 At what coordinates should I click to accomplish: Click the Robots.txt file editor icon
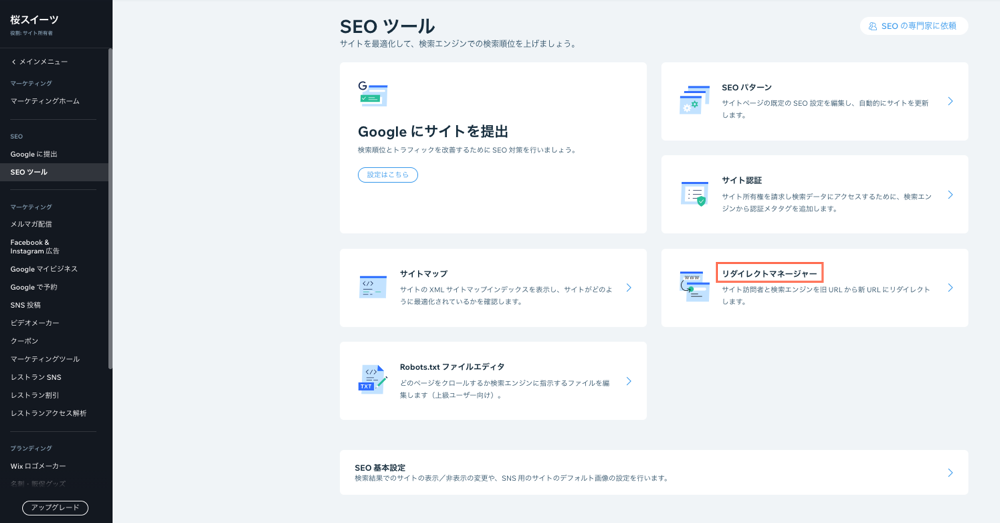(x=373, y=379)
